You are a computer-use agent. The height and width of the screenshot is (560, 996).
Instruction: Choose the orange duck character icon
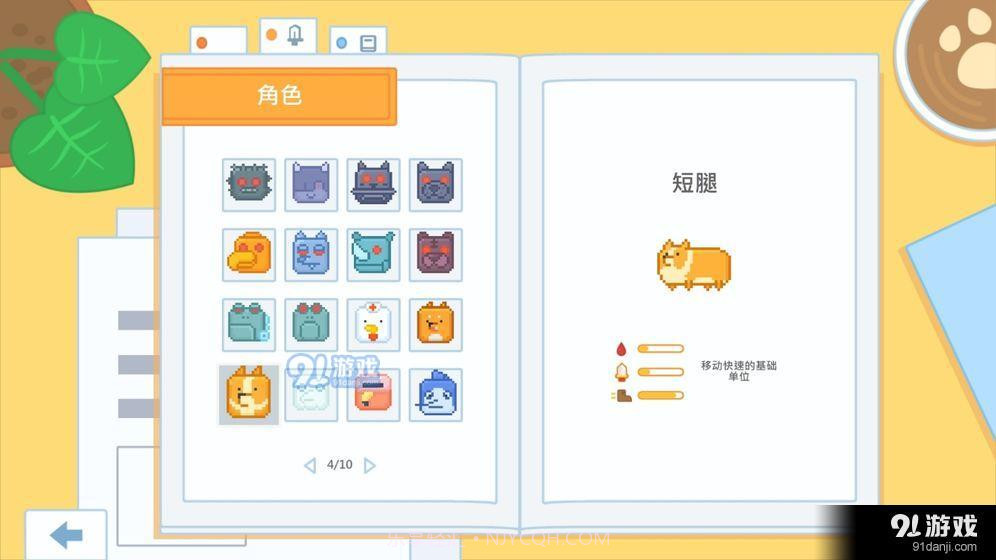[x=248, y=254]
